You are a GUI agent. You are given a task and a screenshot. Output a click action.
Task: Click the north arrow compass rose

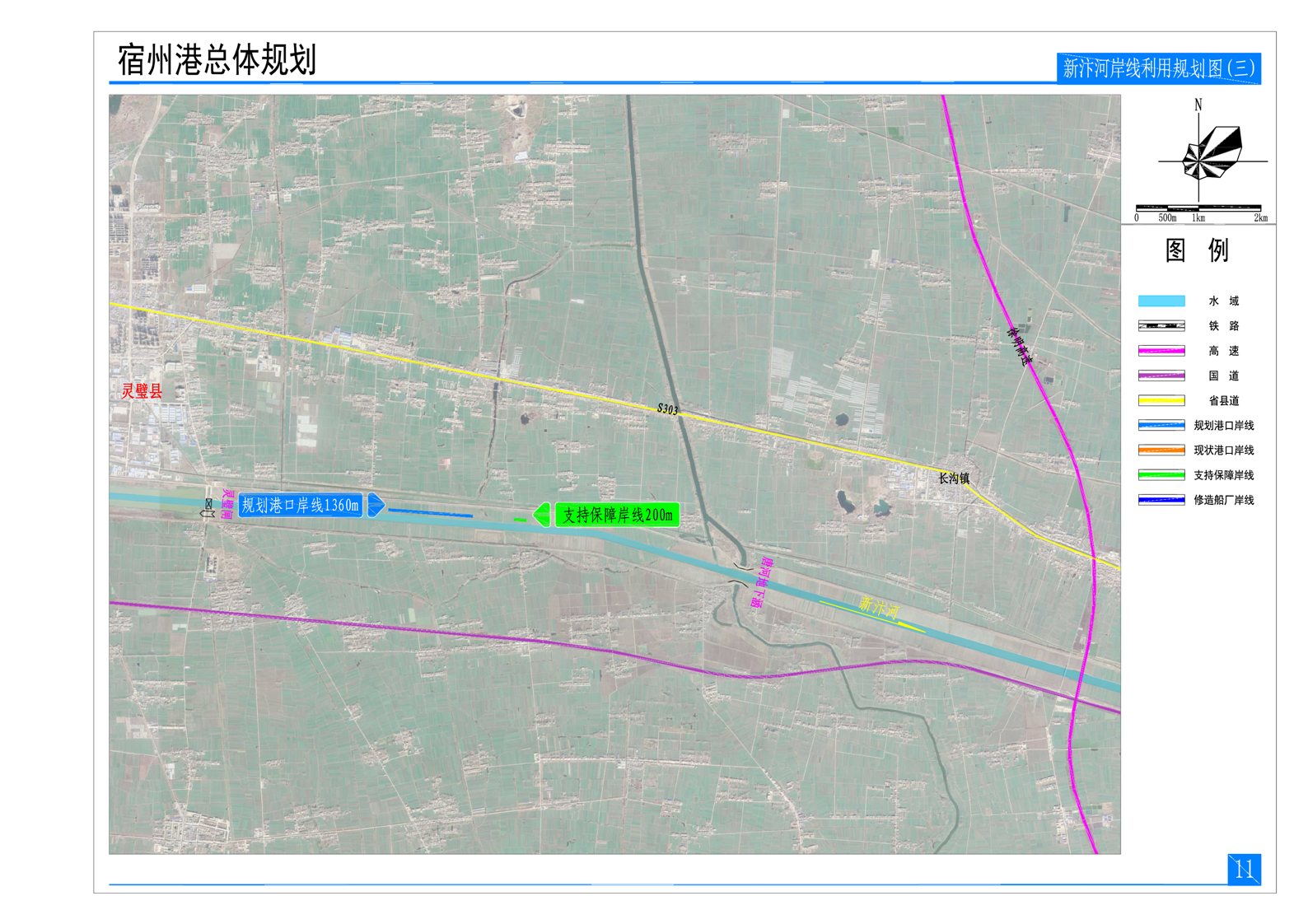pyautogui.click(x=1212, y=153)
